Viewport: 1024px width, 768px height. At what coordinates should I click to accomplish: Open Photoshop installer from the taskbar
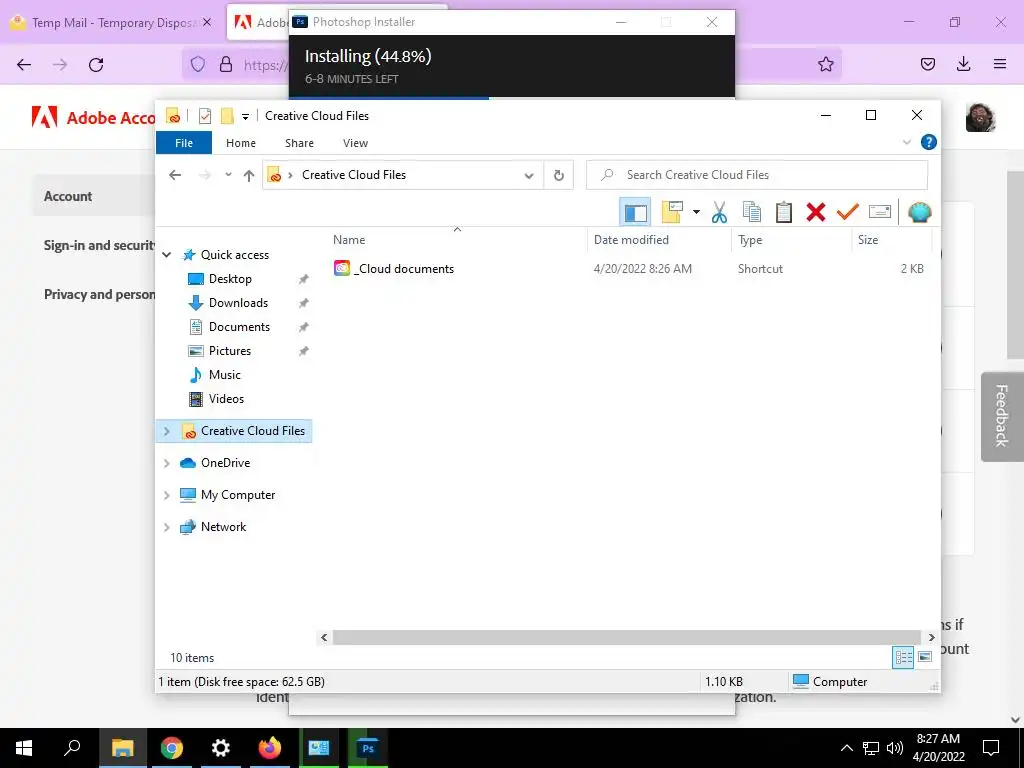[x=368, y=748]
